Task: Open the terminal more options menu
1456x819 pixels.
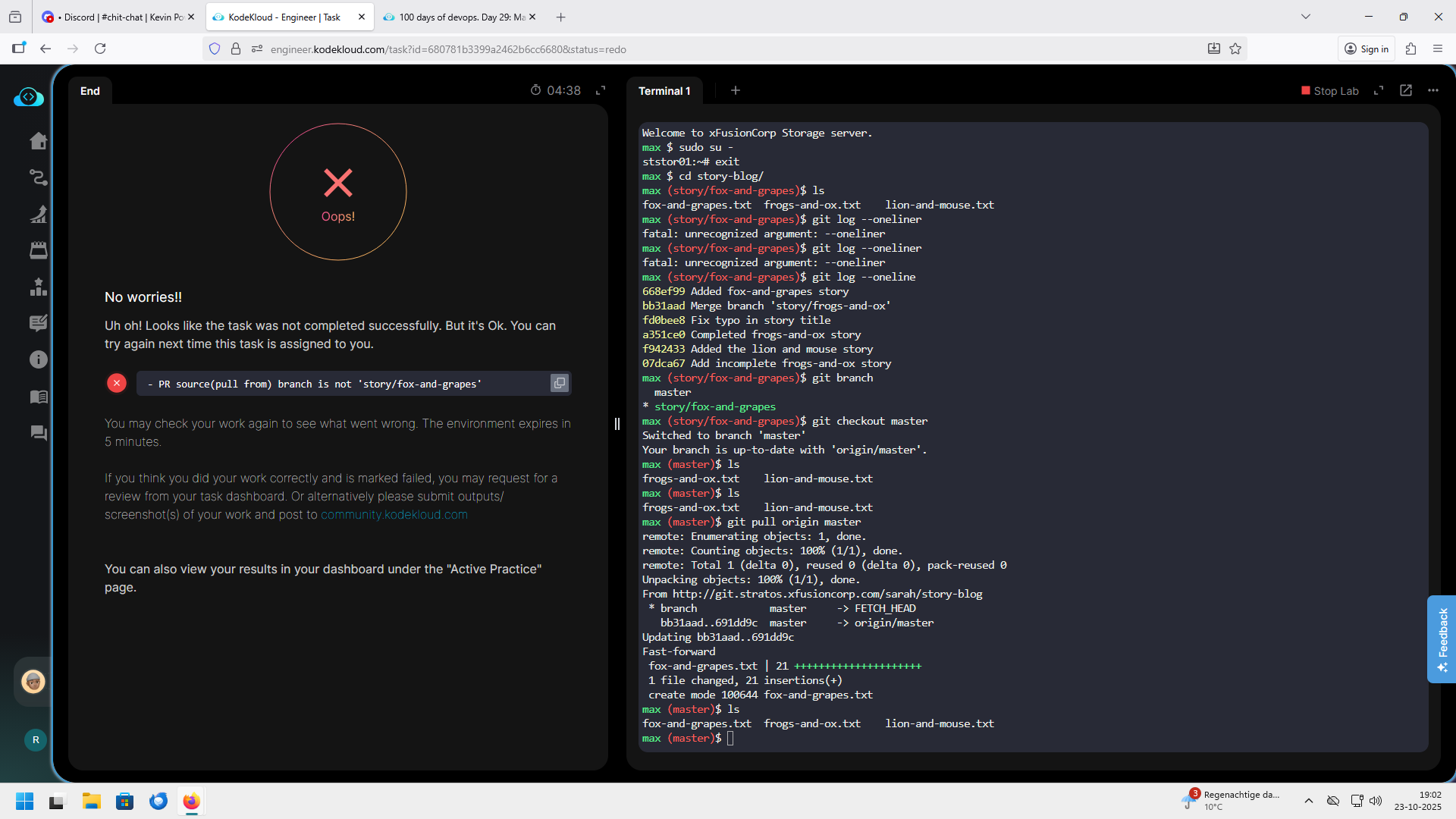Action: [1432, 90]
